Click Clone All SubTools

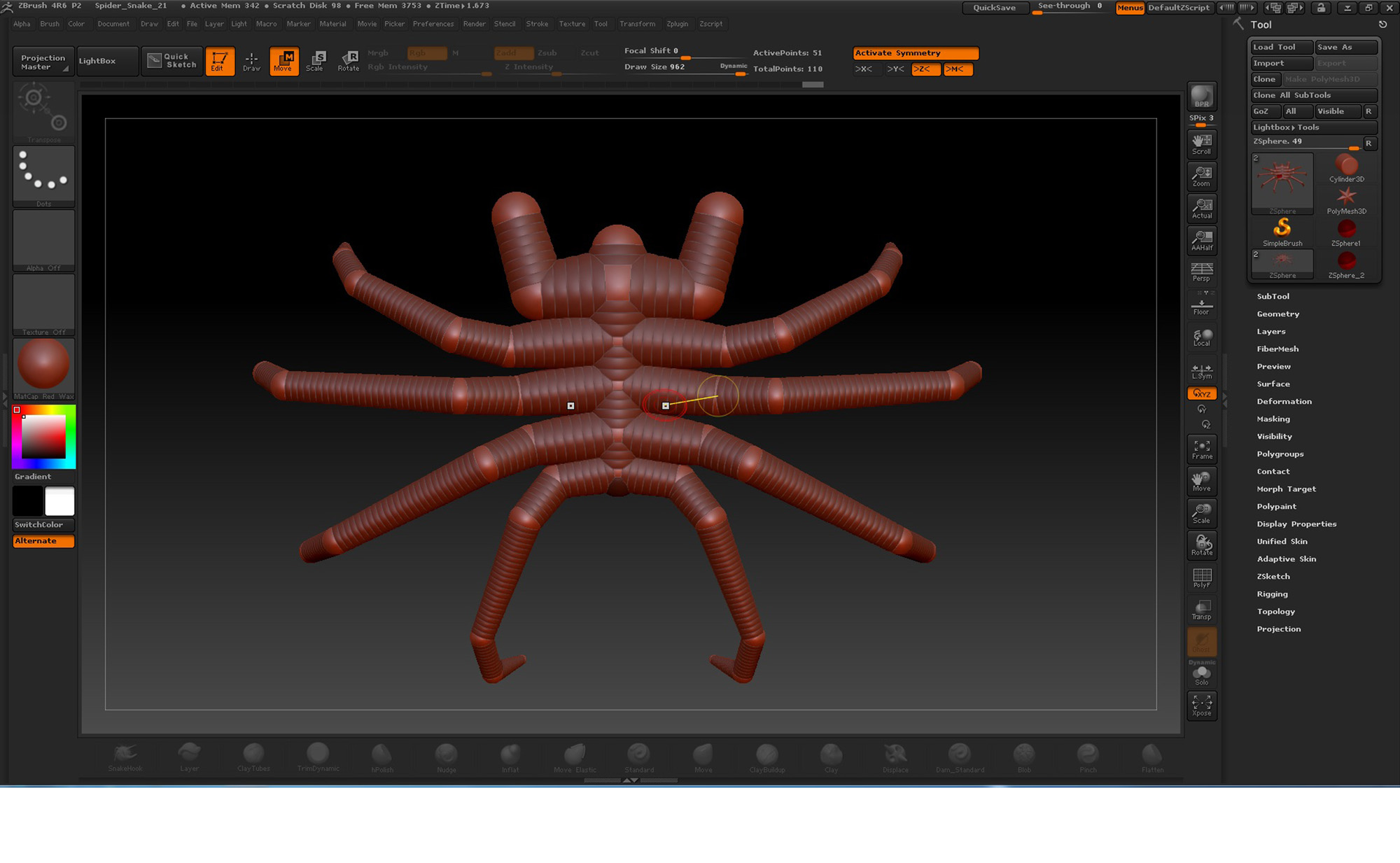pyautogui.click(x=1313, y=94)
